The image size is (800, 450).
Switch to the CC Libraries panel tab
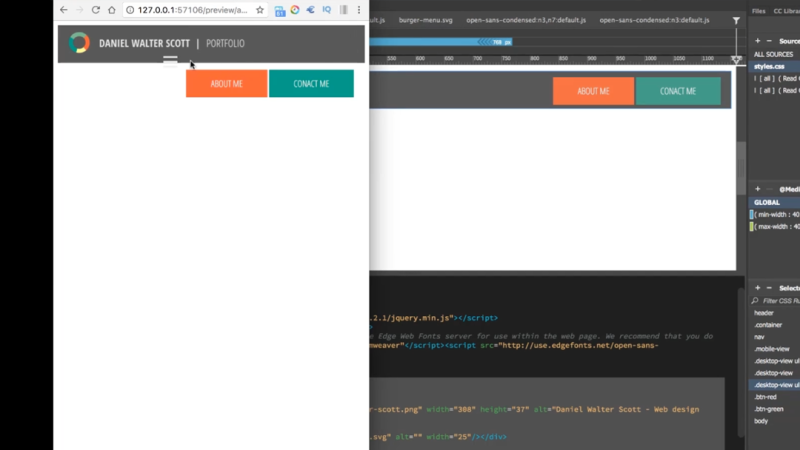(787, 11)
